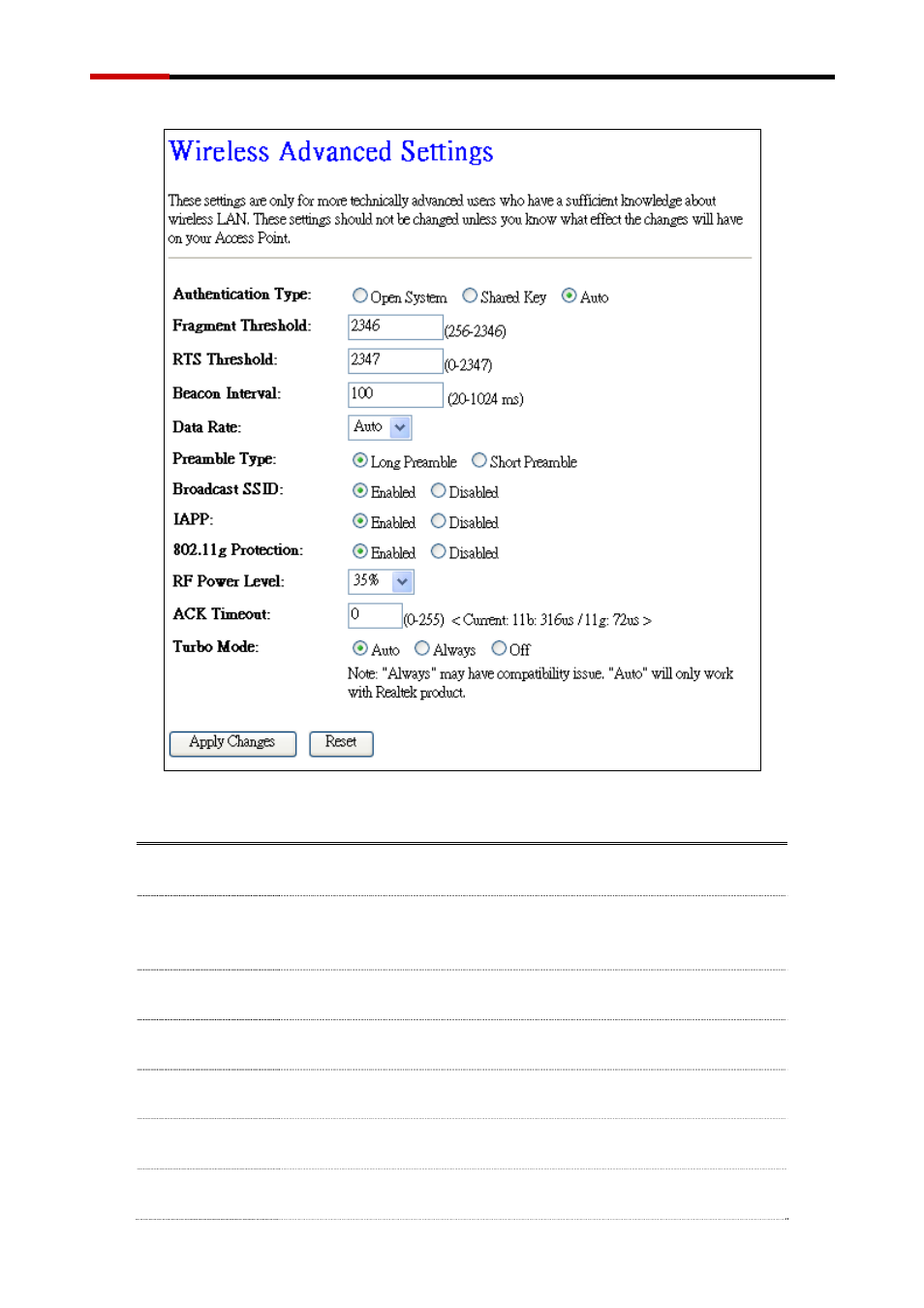Enable Broadcast SSID
Viewport: 924px width, 1308px height.
coord(360,490)
